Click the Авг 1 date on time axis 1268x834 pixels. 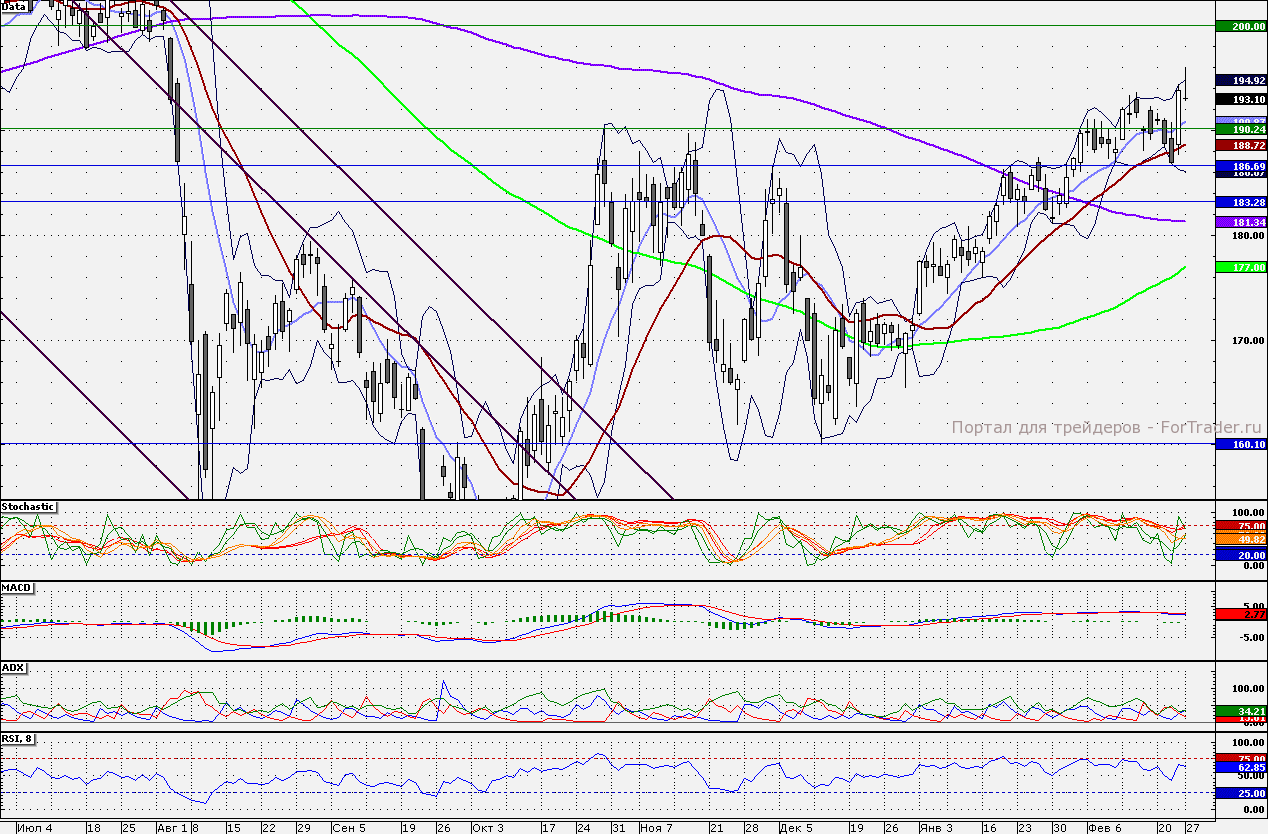(x=170, y=828)
